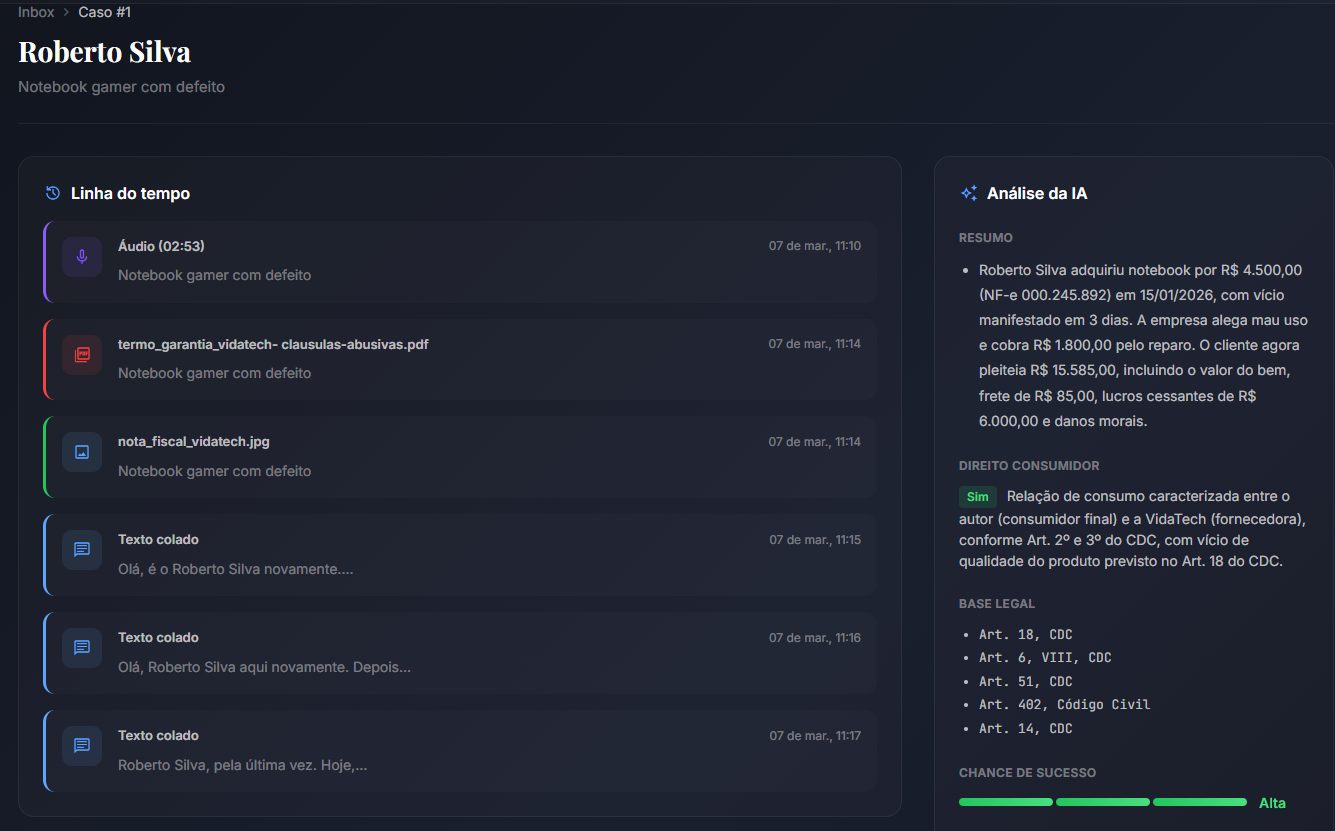Click the message icon of 11:16 Texto colado
The height and width of the screenshot is (831, 1335).
pyautogui.click(x=82, y=648)
